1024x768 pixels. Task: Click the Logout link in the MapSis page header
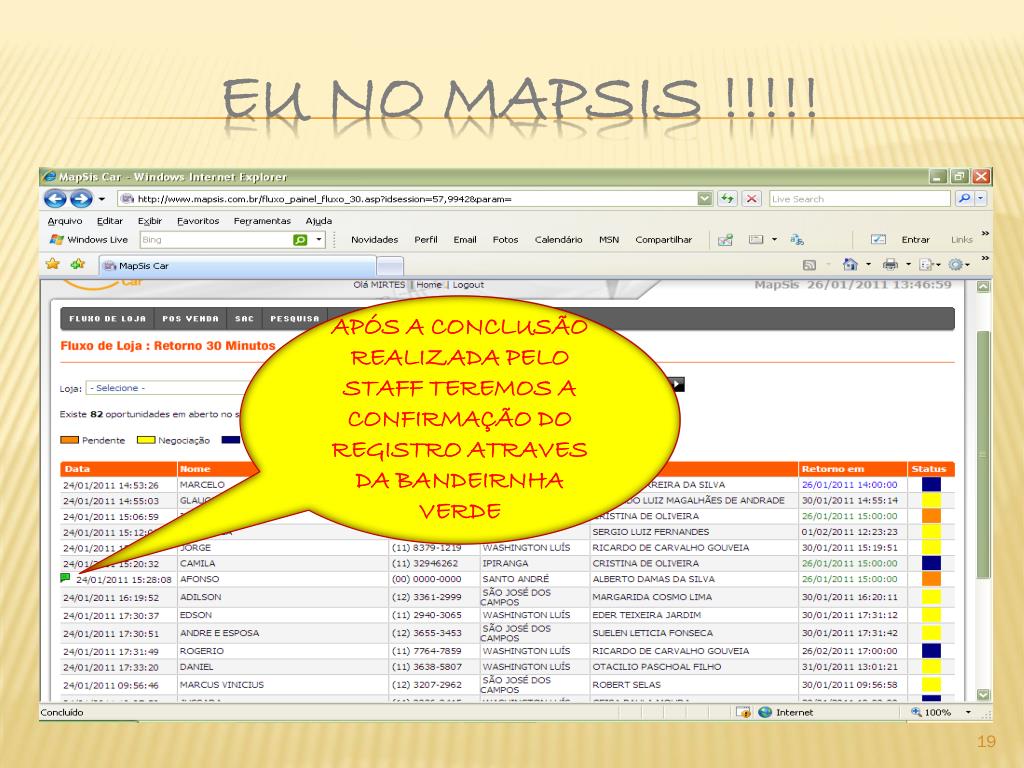click(x=468, y=285)
